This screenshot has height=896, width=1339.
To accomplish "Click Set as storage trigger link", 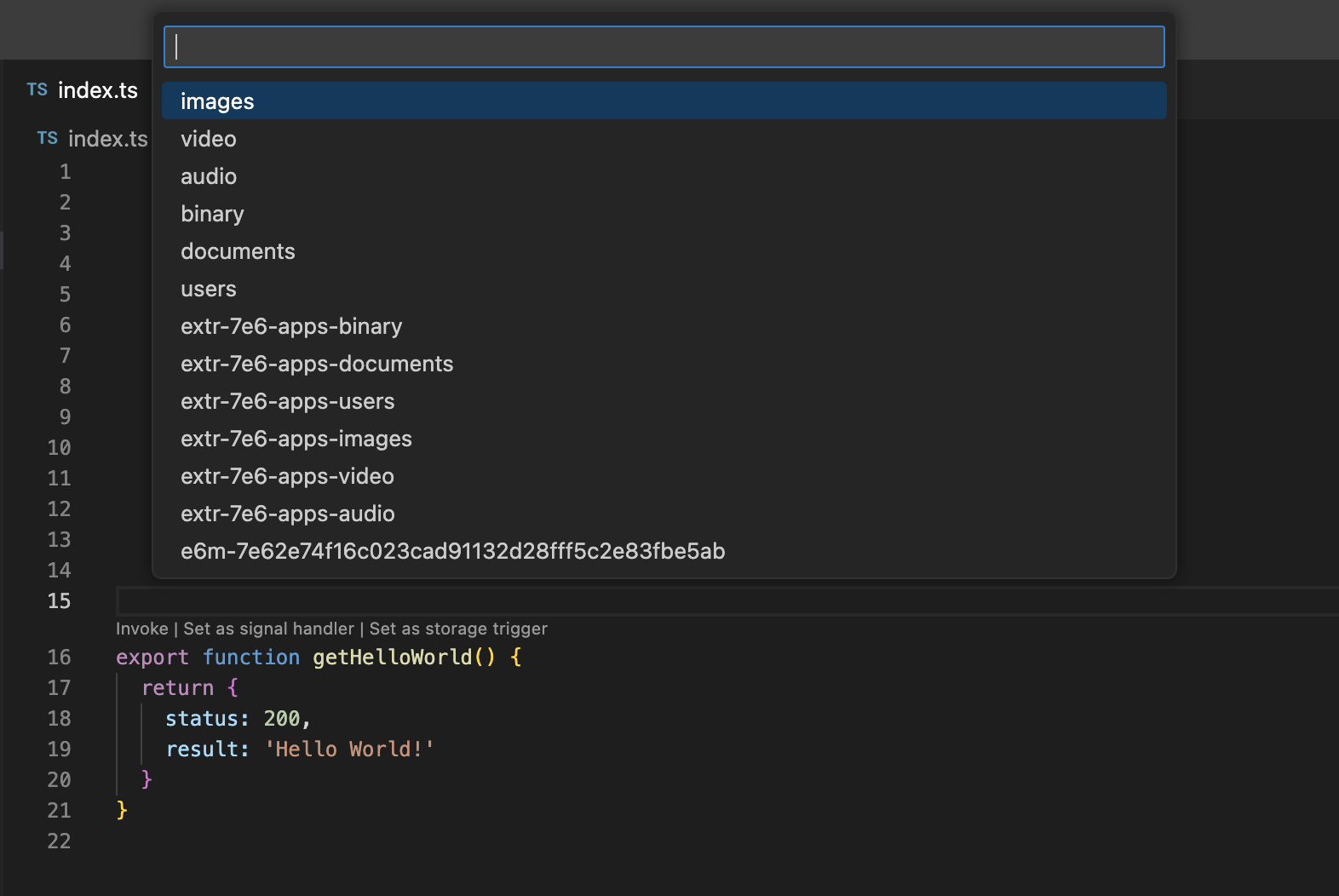I will (458, 629).
